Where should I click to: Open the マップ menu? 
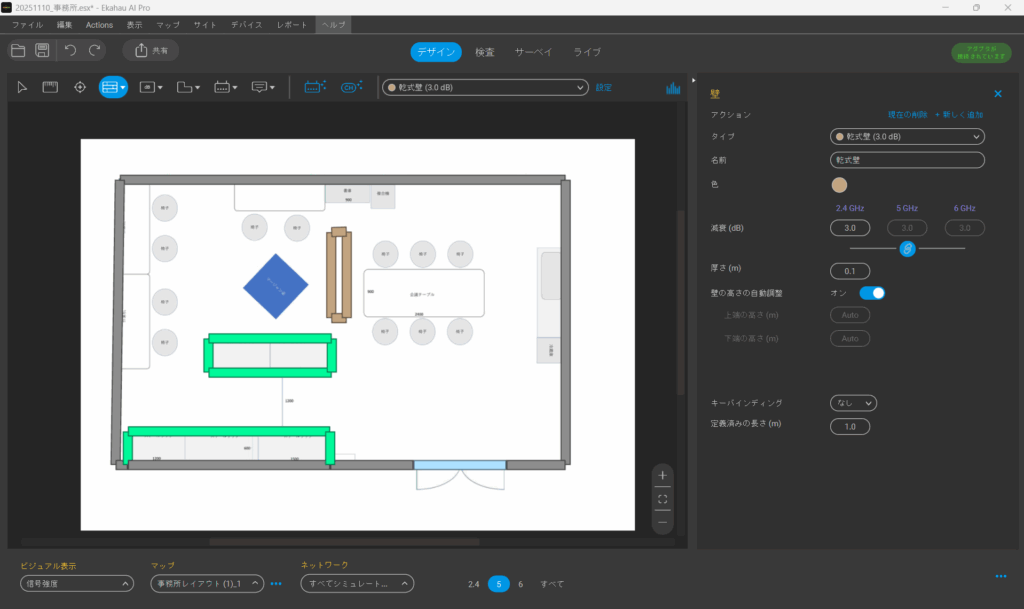click(168, 24)
